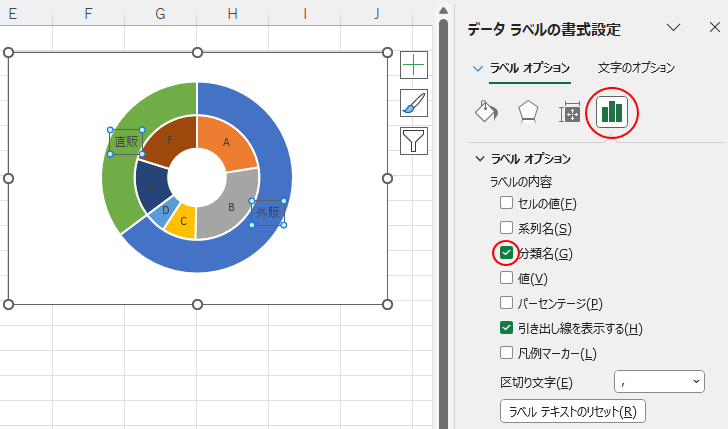Screen dimensions: 728x429
Task: Open the 区切り文字(E) dropdown
Action: 659,382
